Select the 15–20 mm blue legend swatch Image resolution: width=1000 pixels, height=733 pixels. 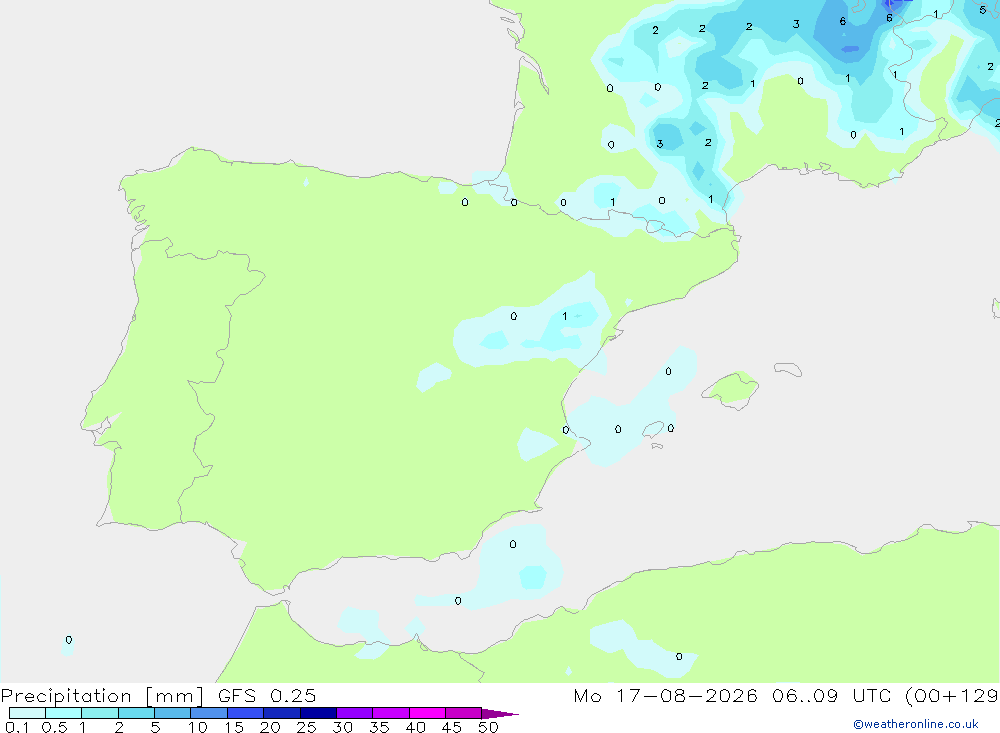pos(246,713)
